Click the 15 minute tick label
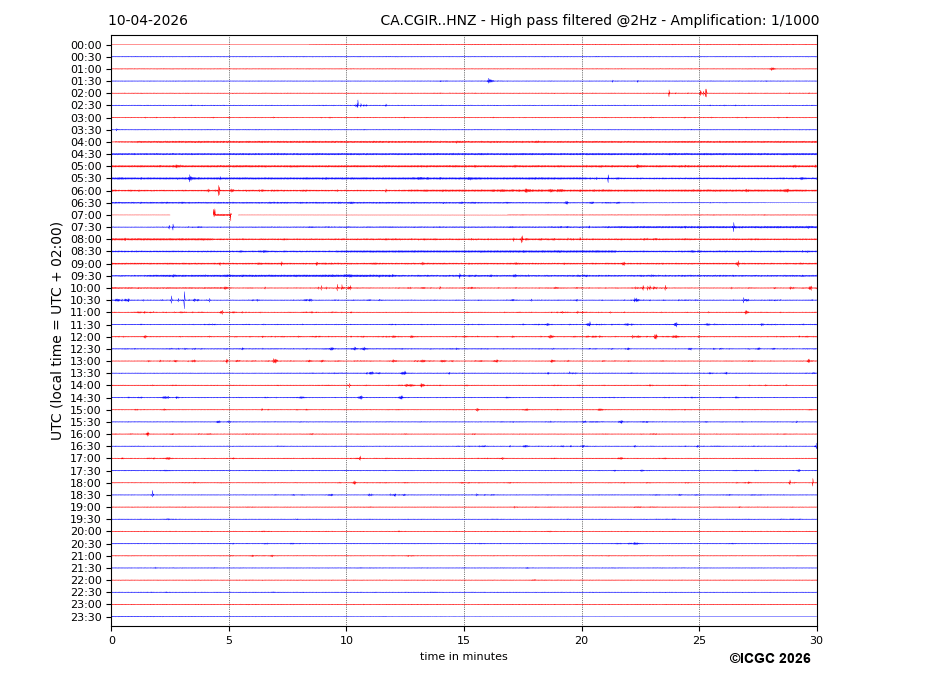Image resolution: width=927 pixels, height=696 pixels. [464, 640]
